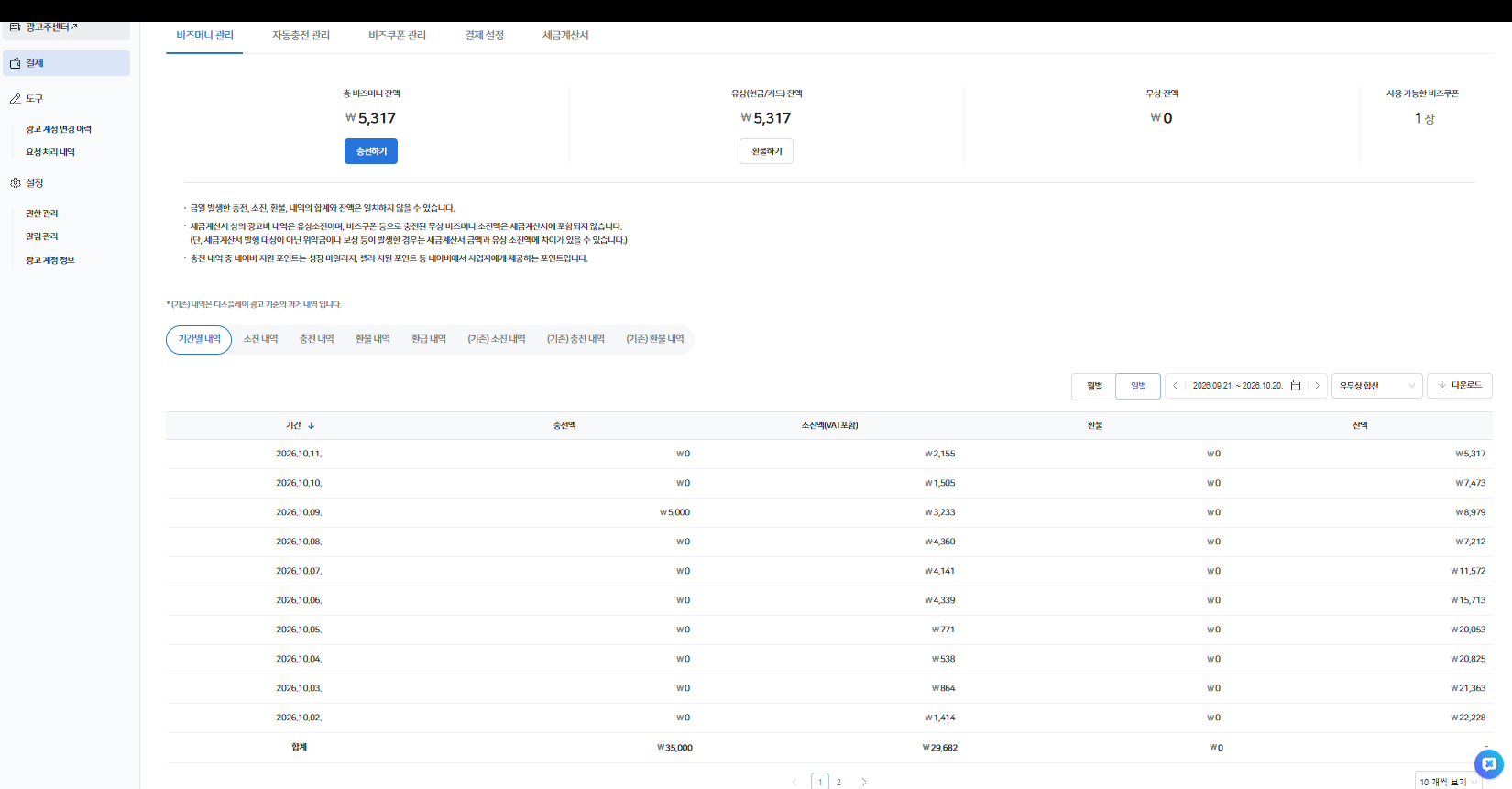
Task: Select the (기존) 소진 내역 tab
Action: 497,340
